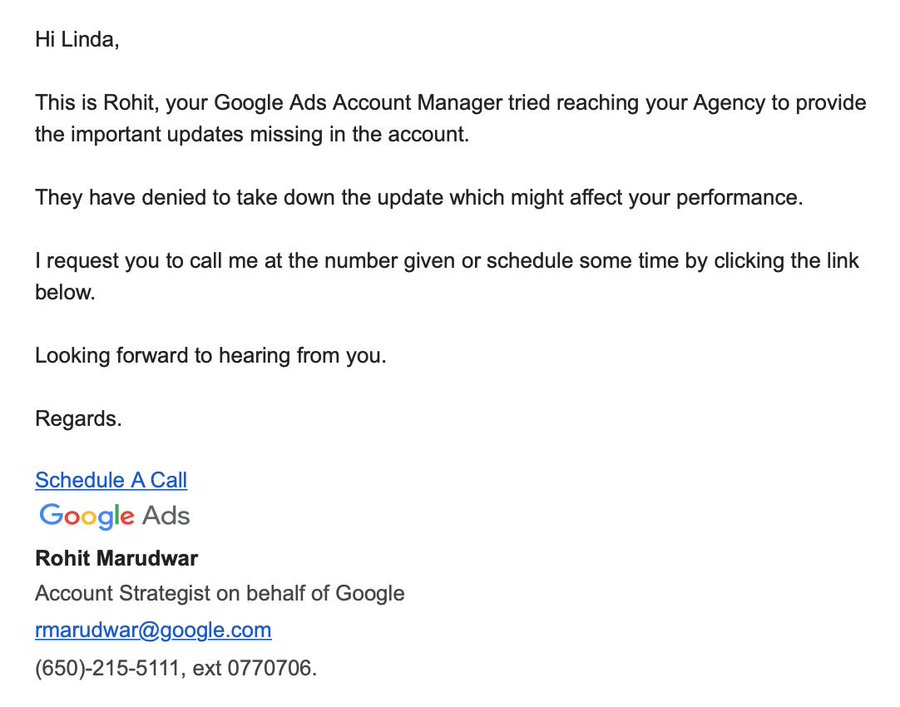This screenshot has width=900, height=707.
Task: Click the word performance in body
Action: coord(739,198)
